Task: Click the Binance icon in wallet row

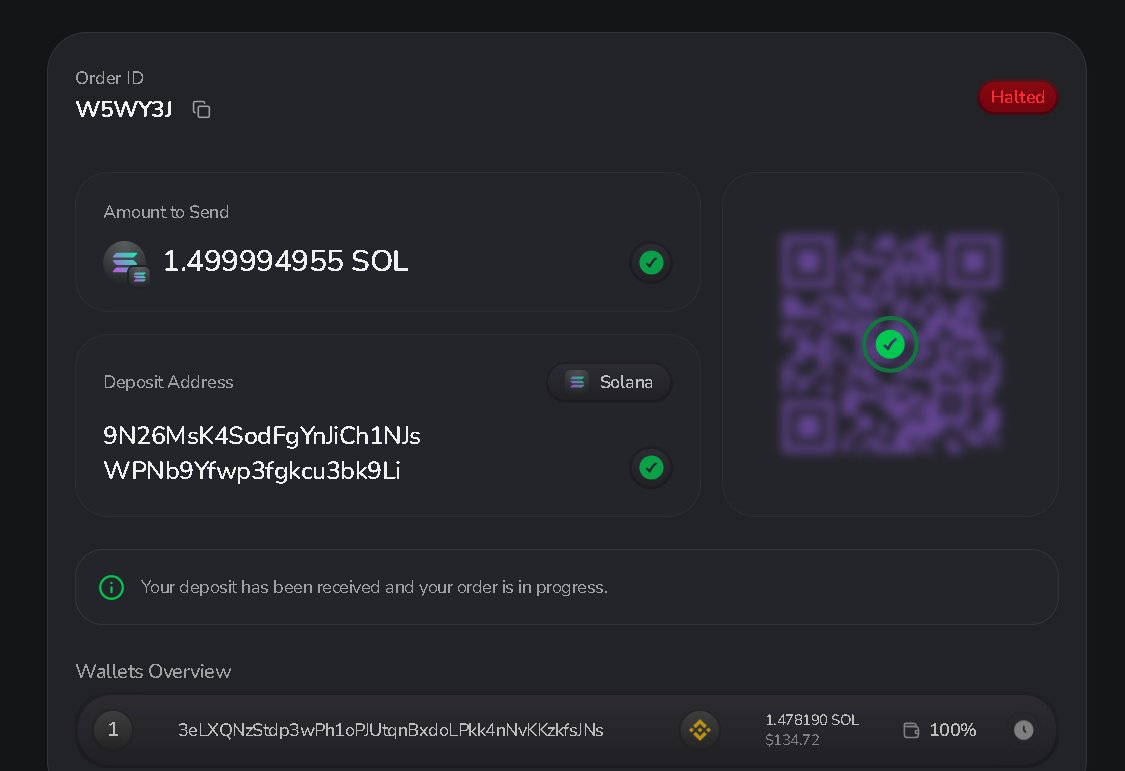Action: point(700,730)
